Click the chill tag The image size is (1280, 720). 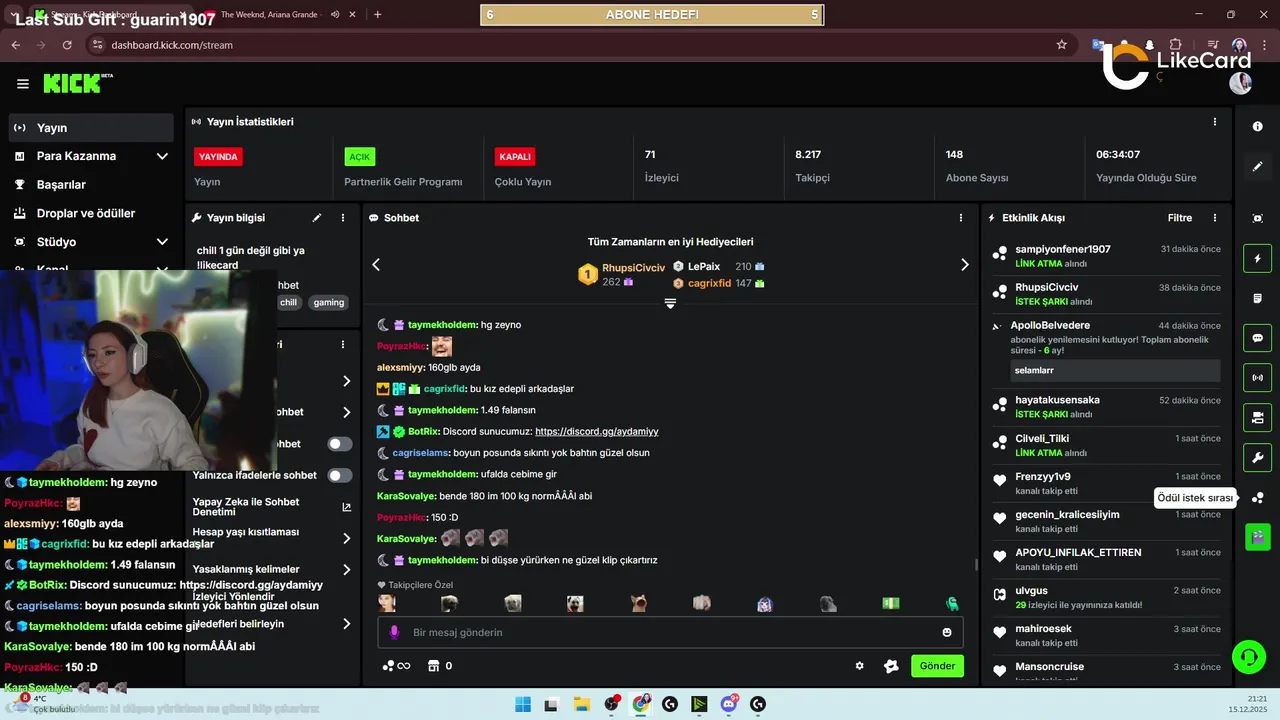click(x=289, y=302)
